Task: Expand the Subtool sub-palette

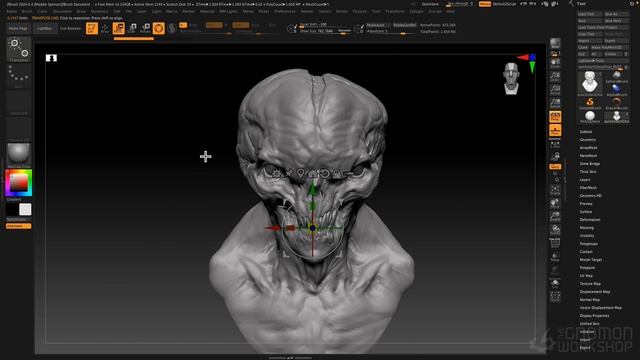Action: (586, 131)
